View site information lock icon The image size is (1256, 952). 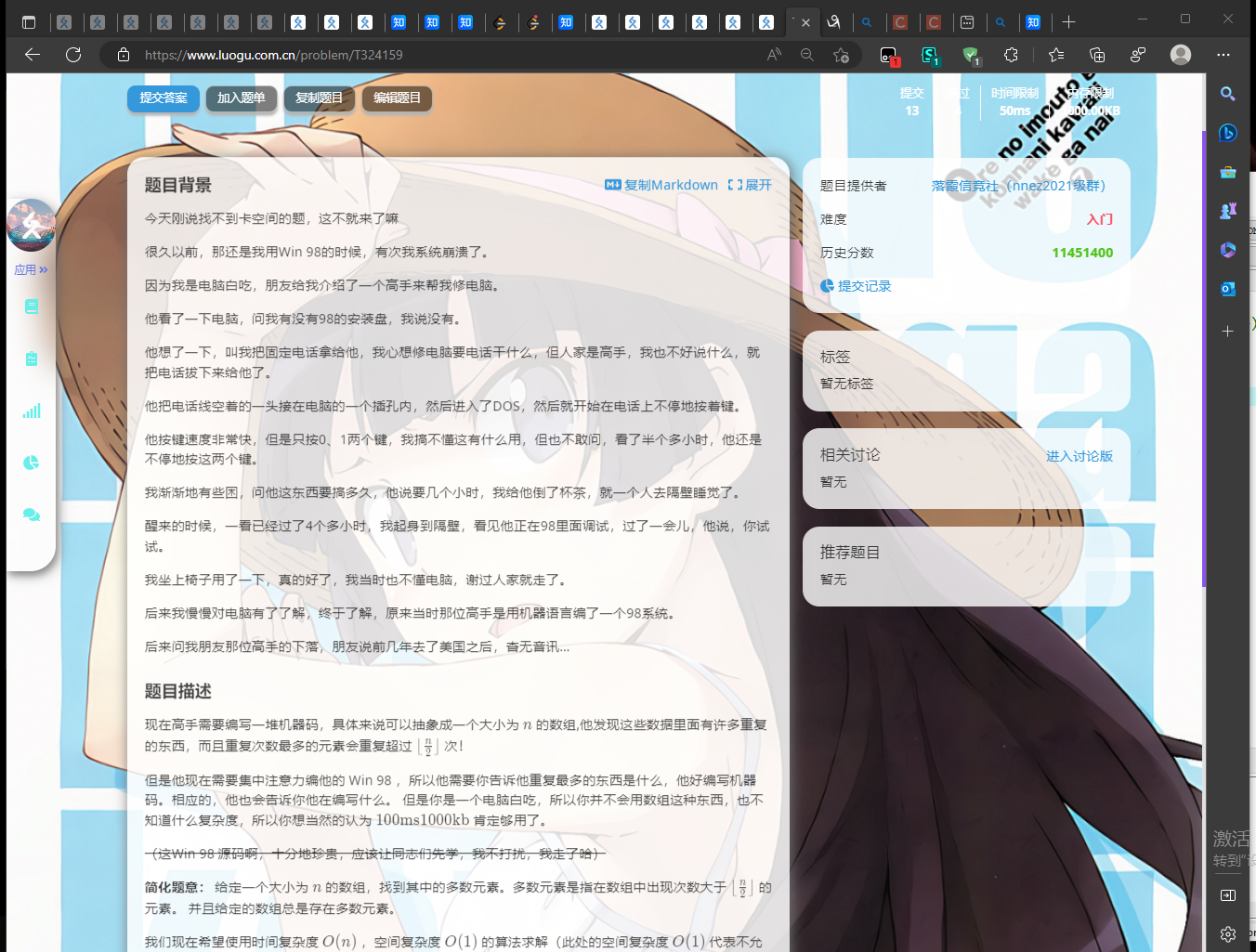[124, 55]
